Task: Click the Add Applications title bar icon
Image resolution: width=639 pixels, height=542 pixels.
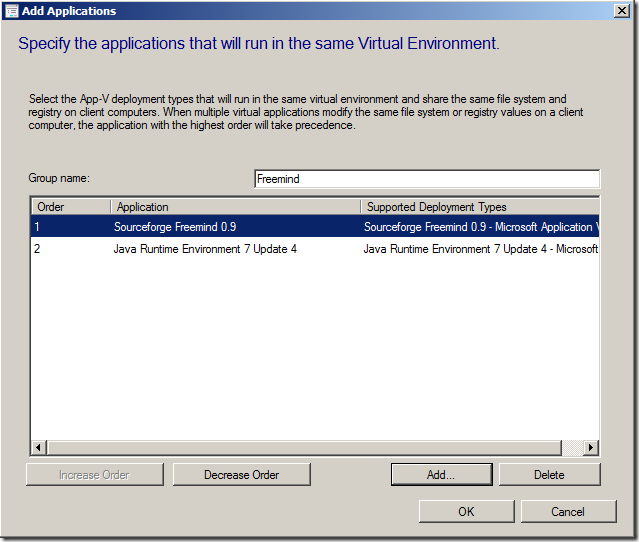Action: [11, 11]
